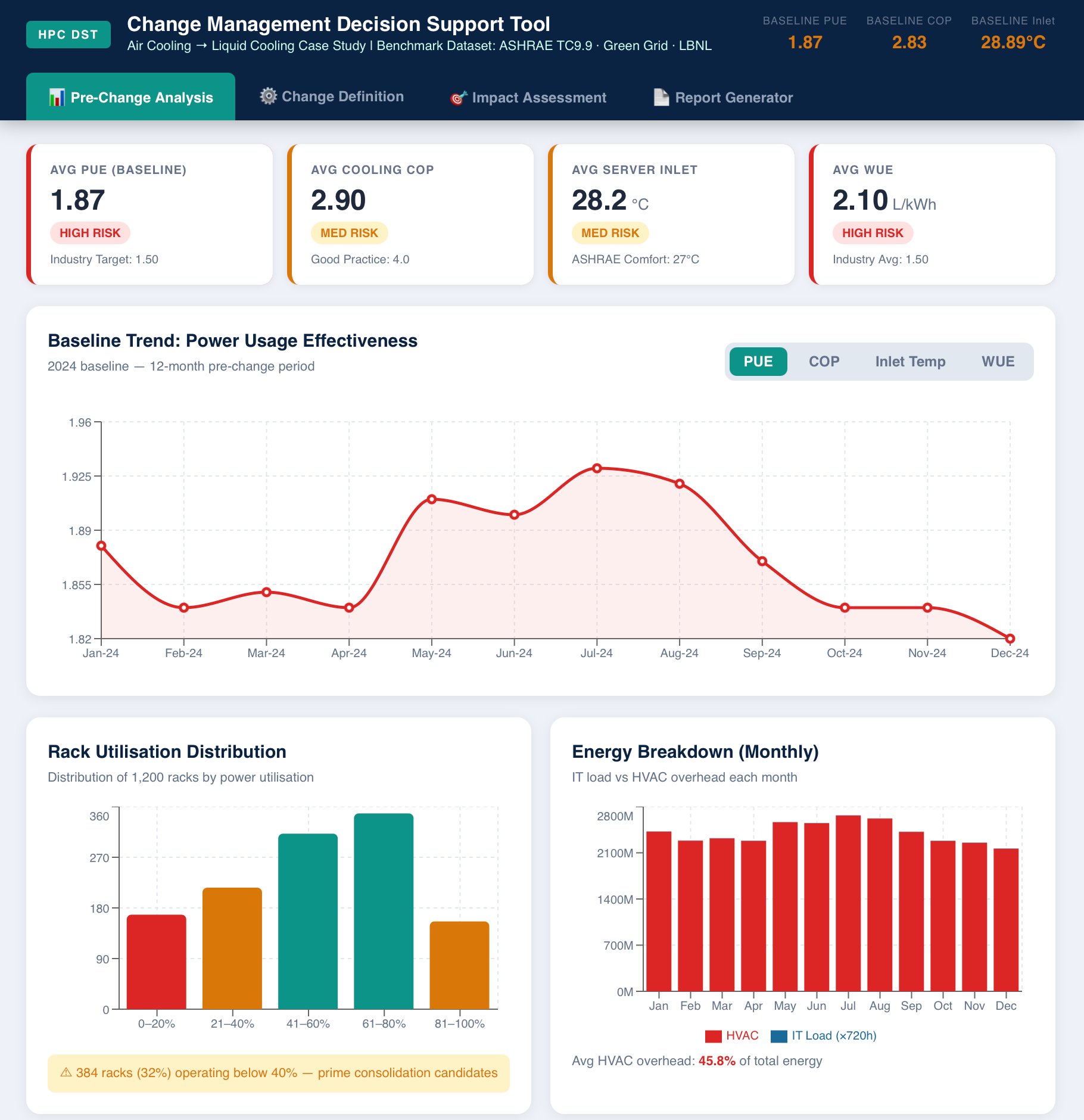Click the red HVAC legend swatch

coord(713,1036)
